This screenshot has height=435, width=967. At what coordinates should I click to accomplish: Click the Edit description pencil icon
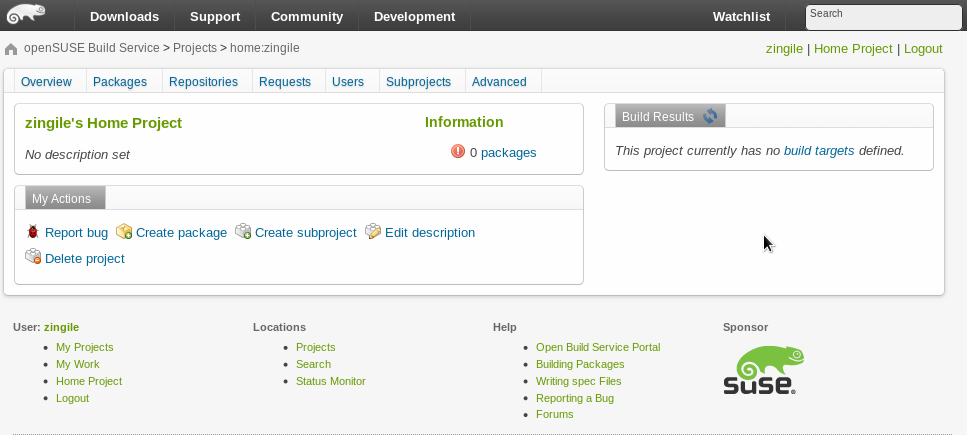(373, 231)
